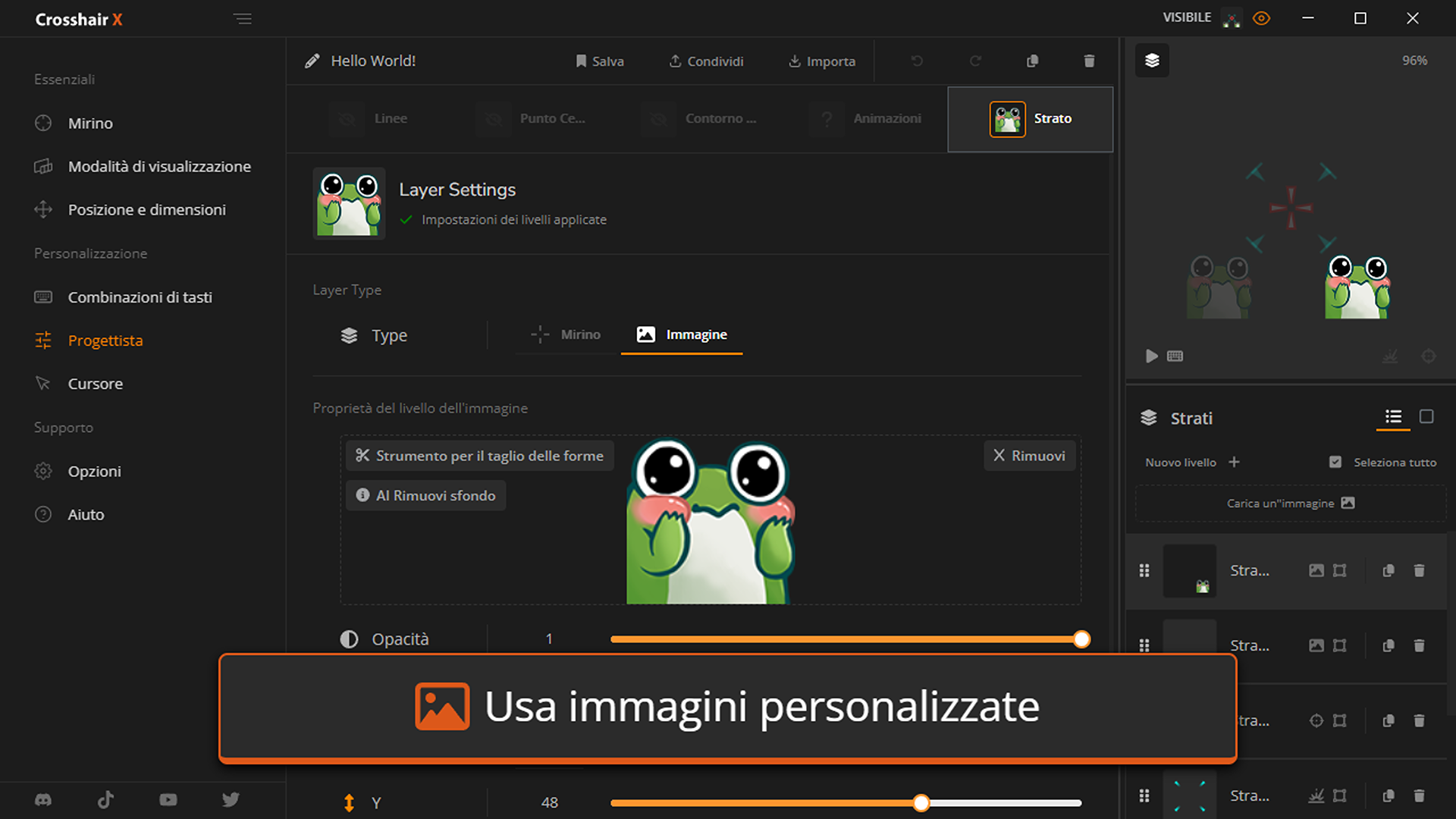
Task: Open the Twitter link icon
Action: 231,799
